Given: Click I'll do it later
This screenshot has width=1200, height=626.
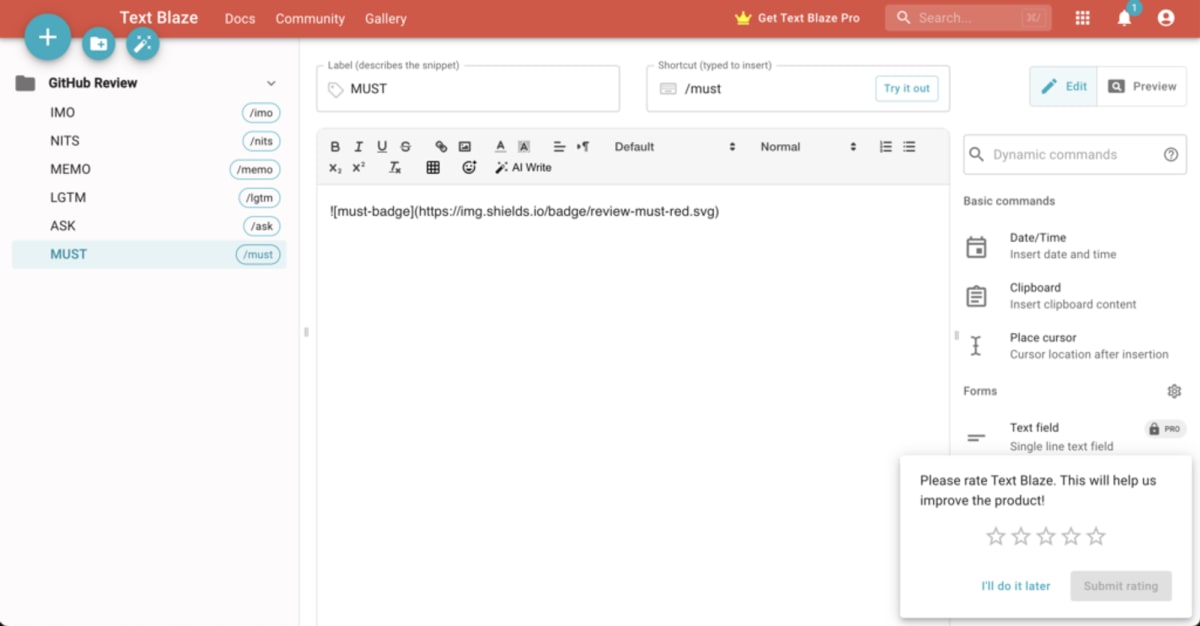Looking at the screenshot, I should click(x=1016, y=586).
